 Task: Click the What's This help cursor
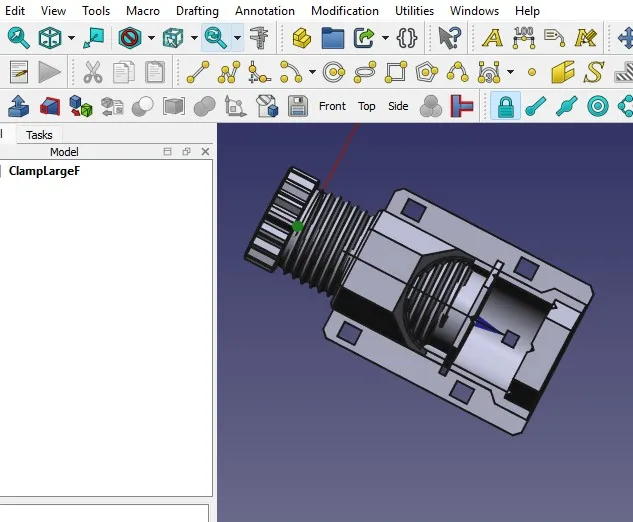(449, 38)
